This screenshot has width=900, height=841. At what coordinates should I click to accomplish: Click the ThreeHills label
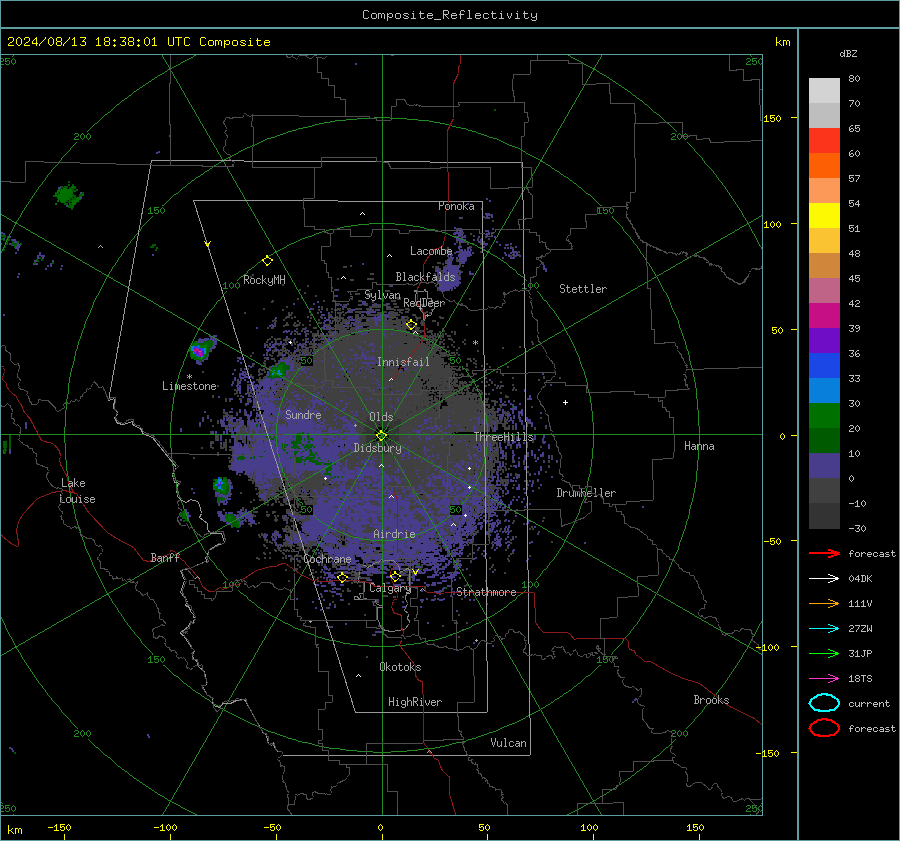coord(504,437)
